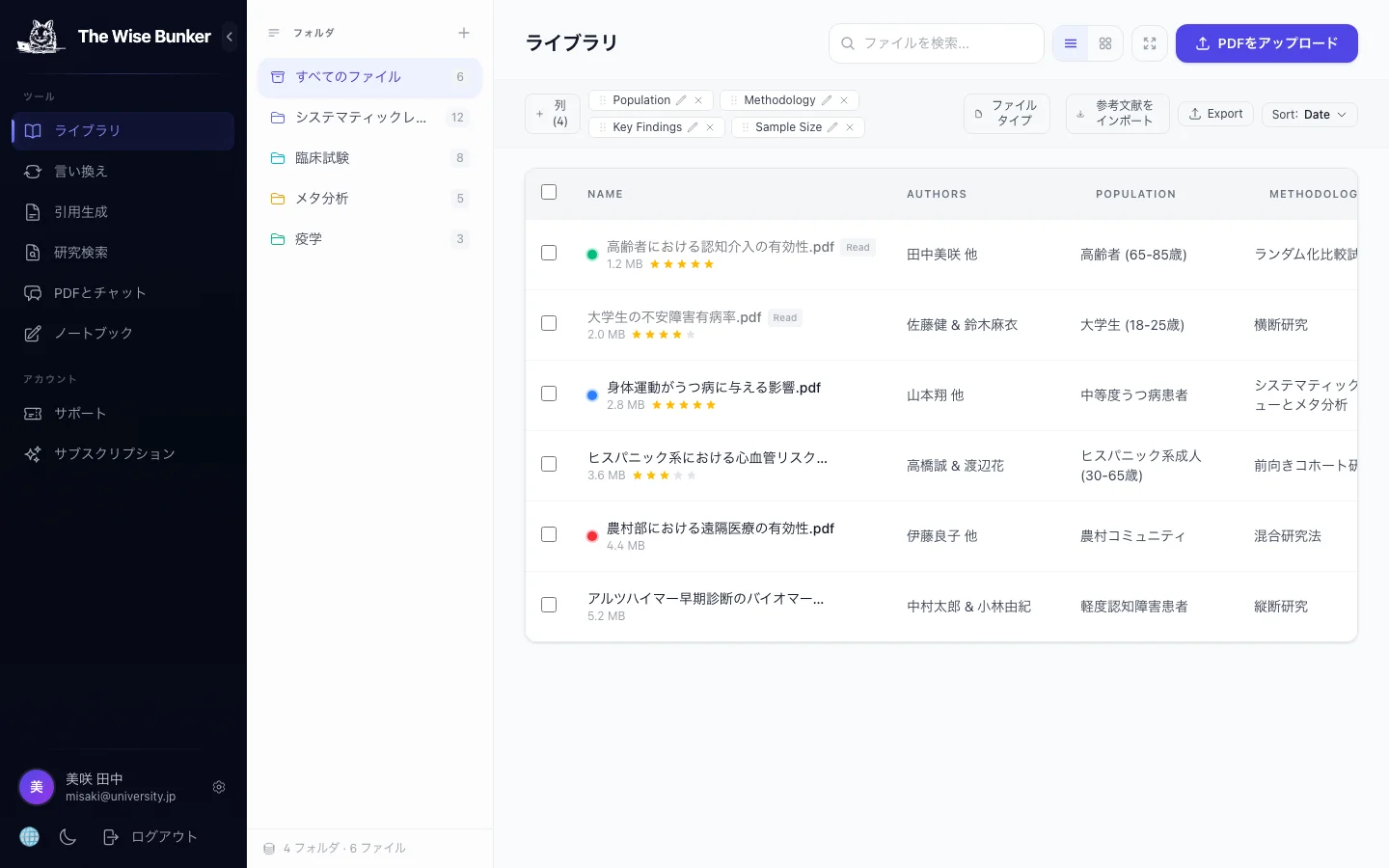This screenshot has width=1389, height=868.
Task: Switch to the メタ分析 folder
Action: coord(321,198)
